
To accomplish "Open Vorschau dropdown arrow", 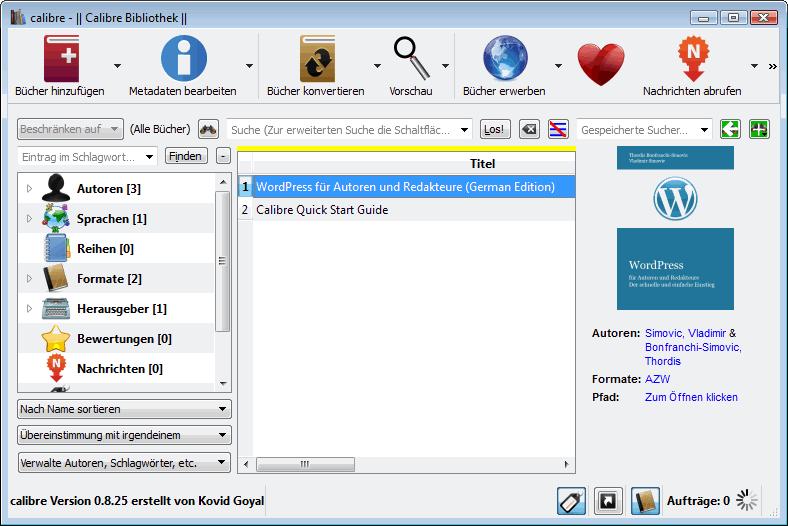I will point(445,66).
